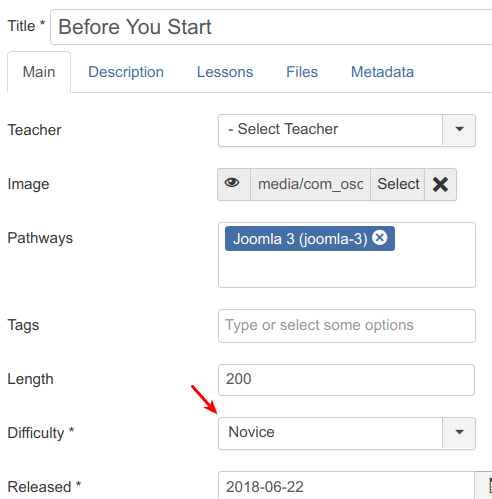Click the Tags options field

click(x=347, y=326)
